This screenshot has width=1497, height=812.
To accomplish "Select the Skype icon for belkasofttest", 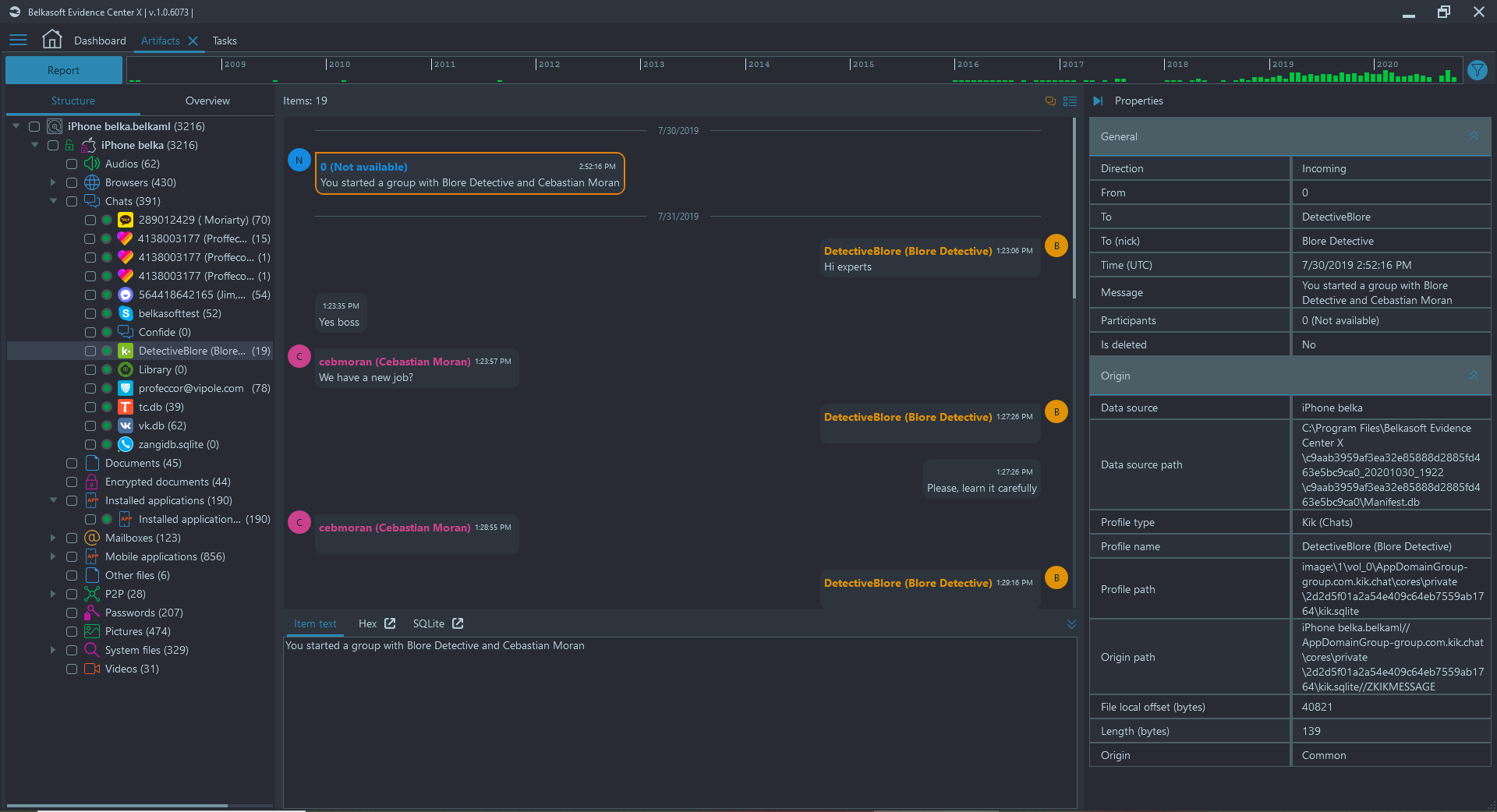I will [126, 313].
